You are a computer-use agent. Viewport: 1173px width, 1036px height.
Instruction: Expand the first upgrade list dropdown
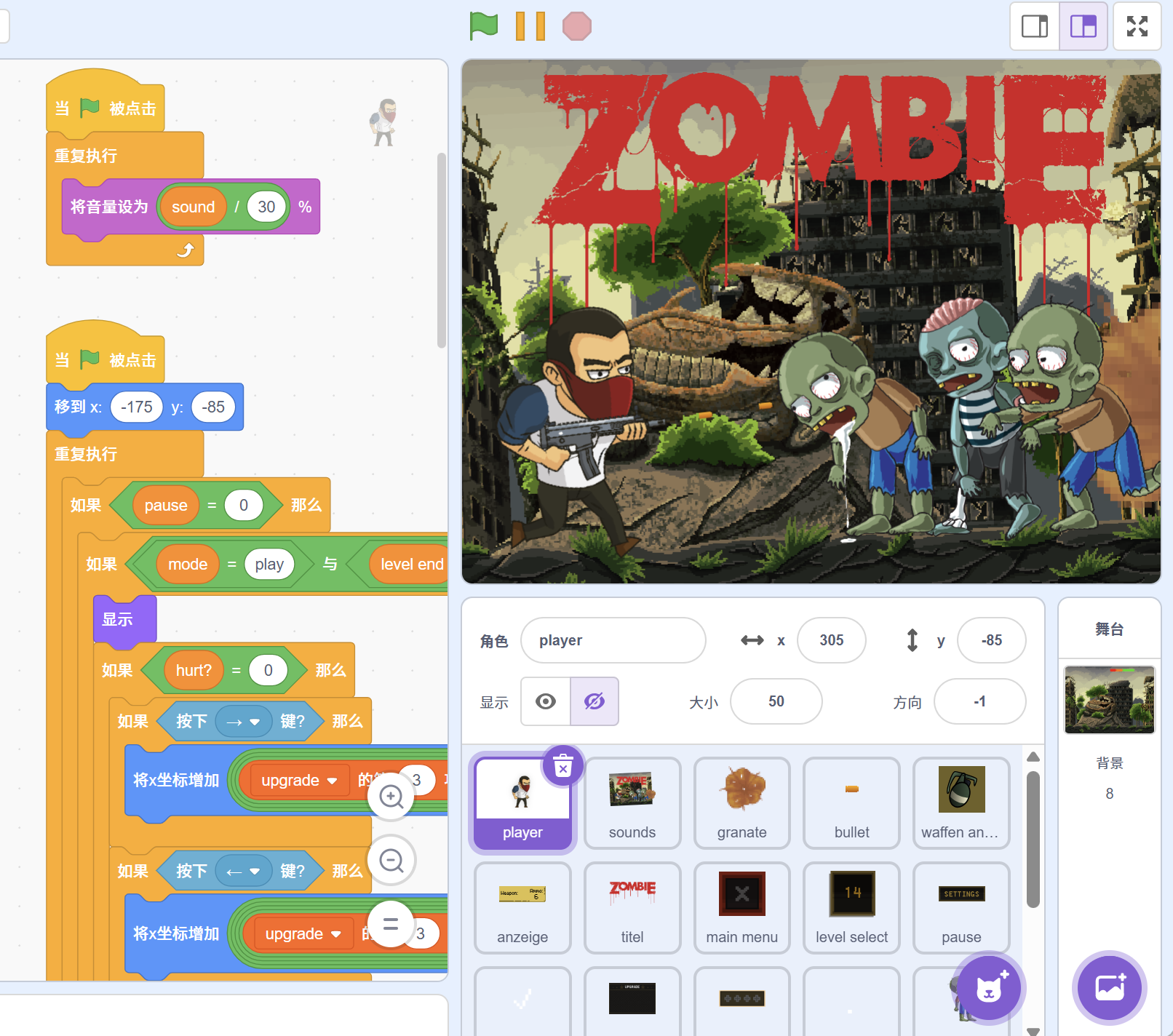(x=332, y=781)
